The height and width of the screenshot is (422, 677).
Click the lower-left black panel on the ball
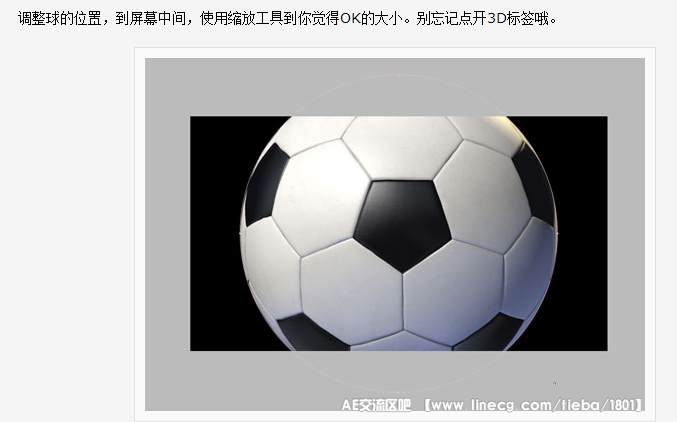(312, 333)
